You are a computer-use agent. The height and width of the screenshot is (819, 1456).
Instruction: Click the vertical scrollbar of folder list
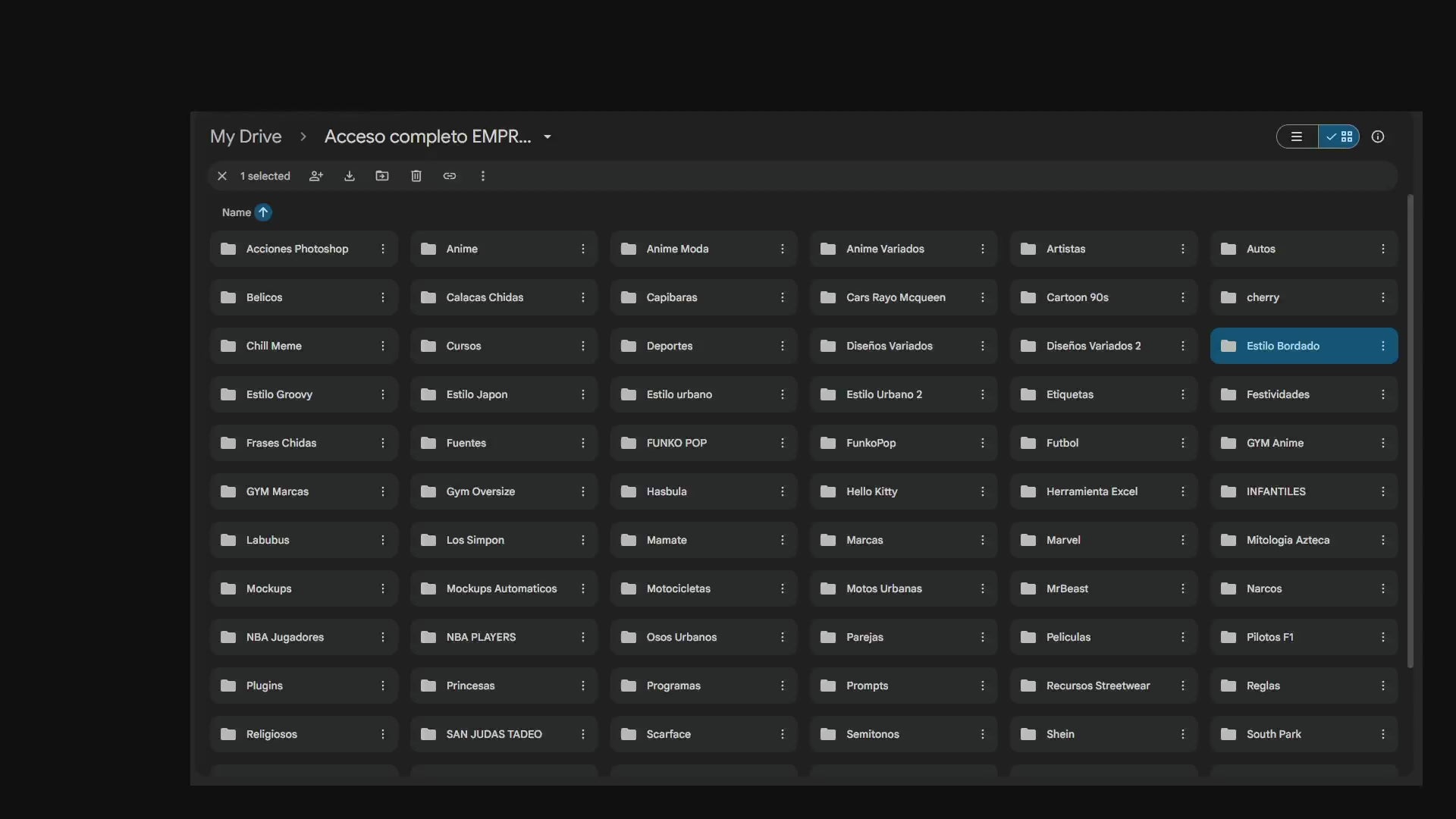coord(1410,431)
